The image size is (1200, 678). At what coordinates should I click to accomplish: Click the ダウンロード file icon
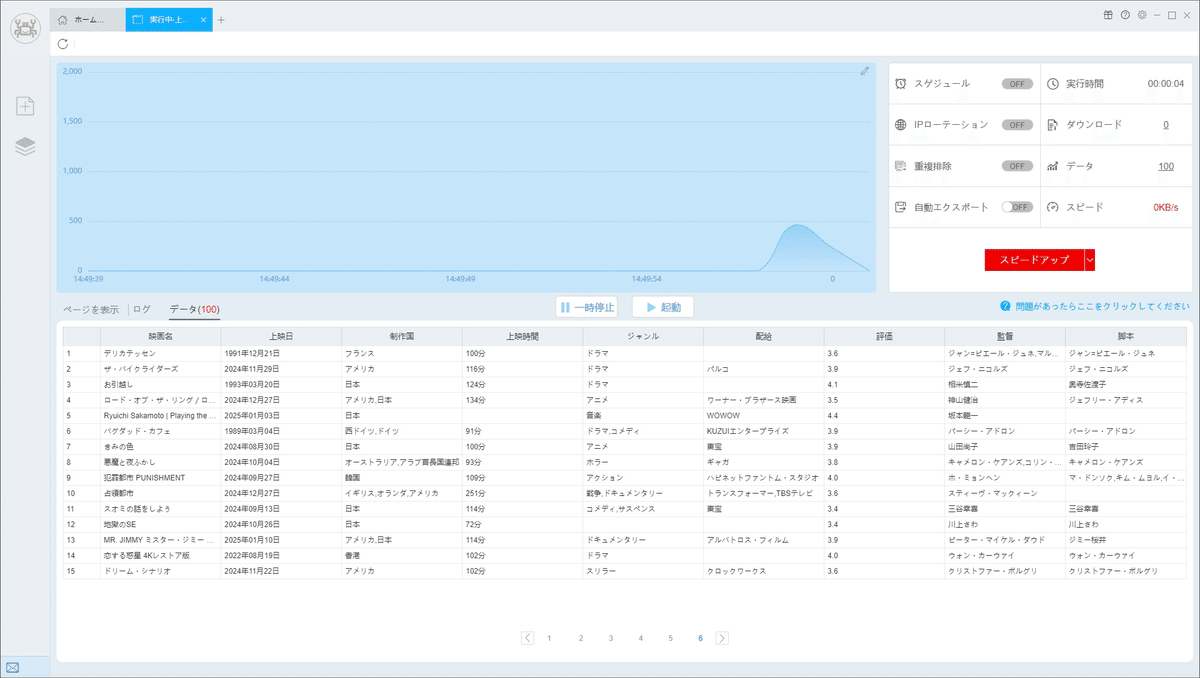tap(1053, 125)
